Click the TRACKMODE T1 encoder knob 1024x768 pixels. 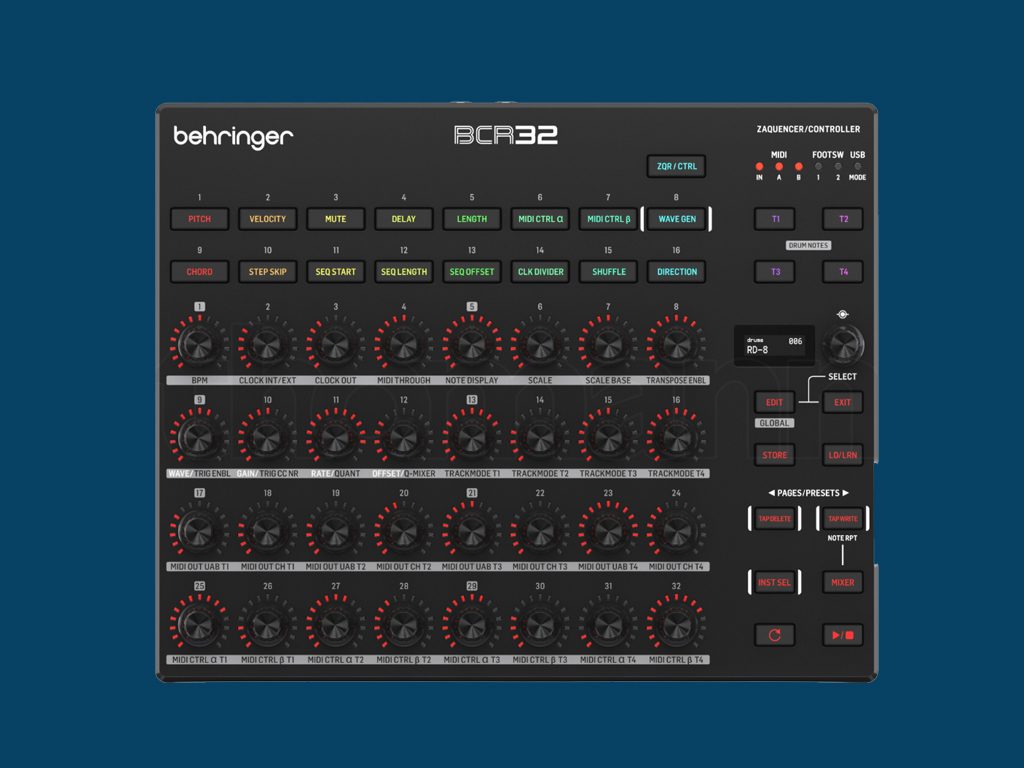[471, 438]
